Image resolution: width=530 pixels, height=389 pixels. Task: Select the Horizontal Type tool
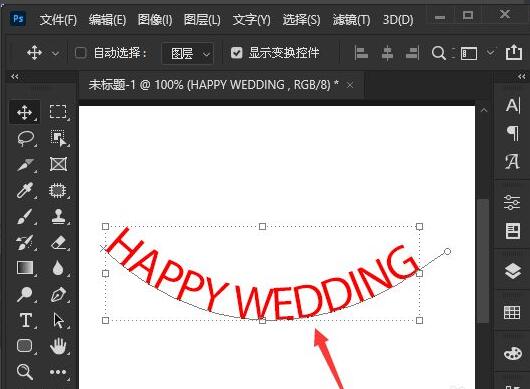coord(26,319)
